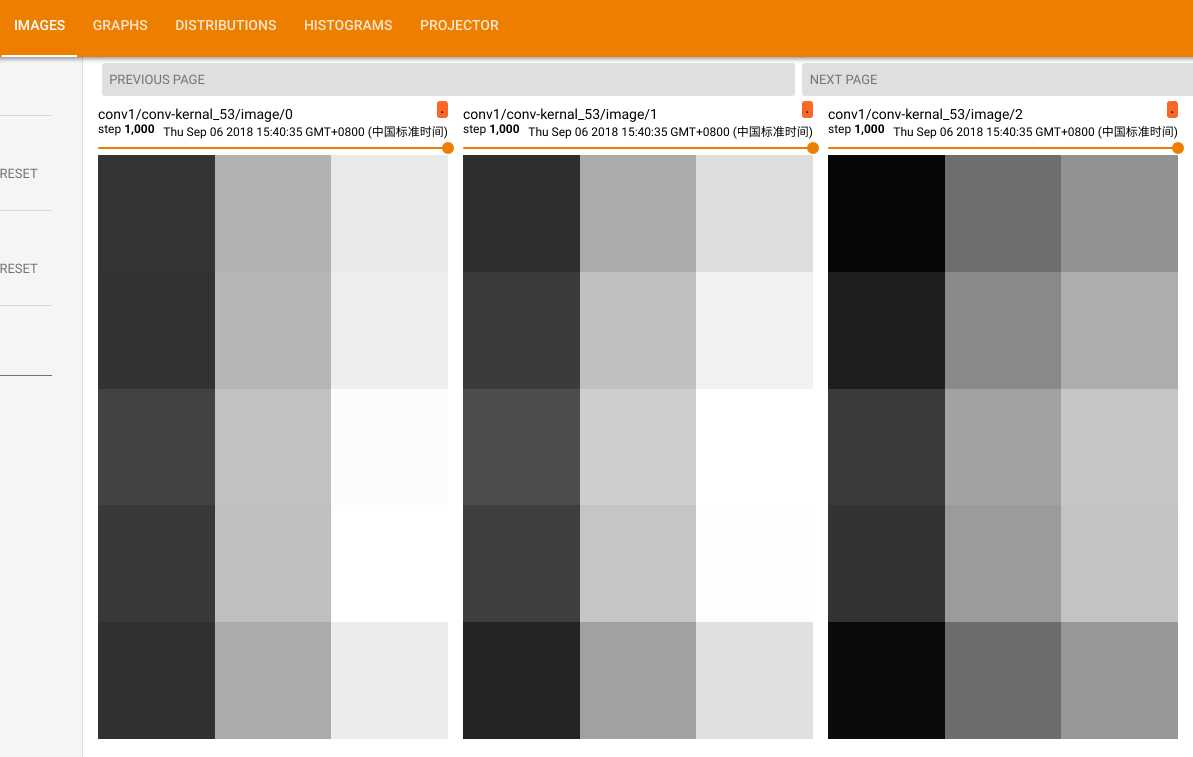Click step 1,000 label under image/0
Screen dimensions: 1193x757
tap(126, 129)
